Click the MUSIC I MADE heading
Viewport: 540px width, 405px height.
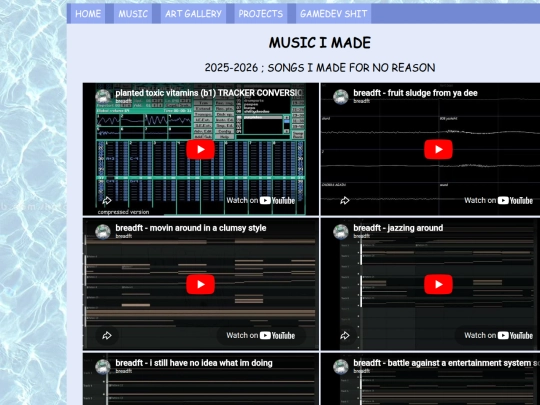click(x=320, y=43)
